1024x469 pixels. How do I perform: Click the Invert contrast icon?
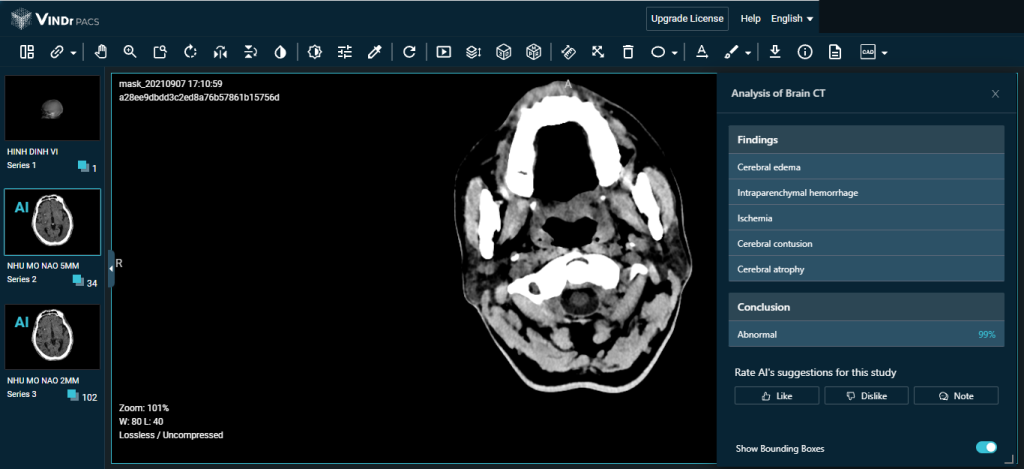(x=279, y=51)
